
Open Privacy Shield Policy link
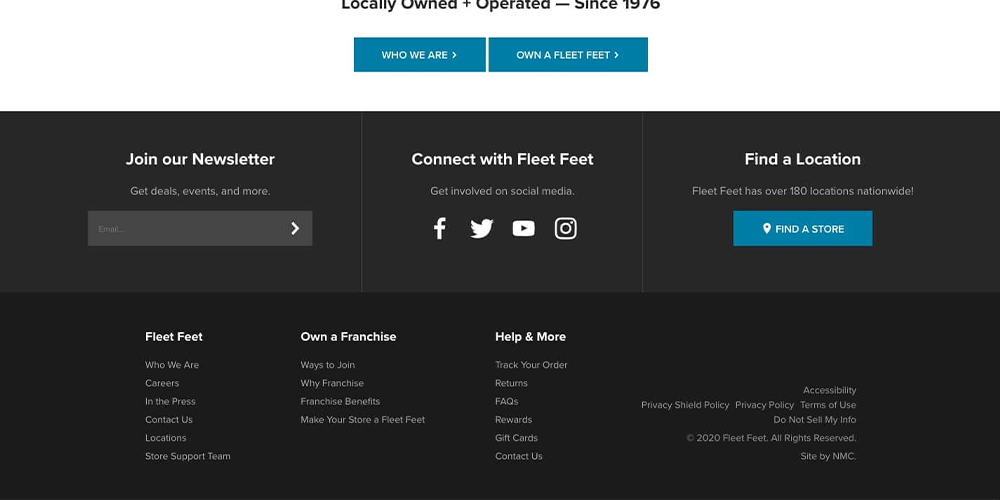tap(685, 405)
